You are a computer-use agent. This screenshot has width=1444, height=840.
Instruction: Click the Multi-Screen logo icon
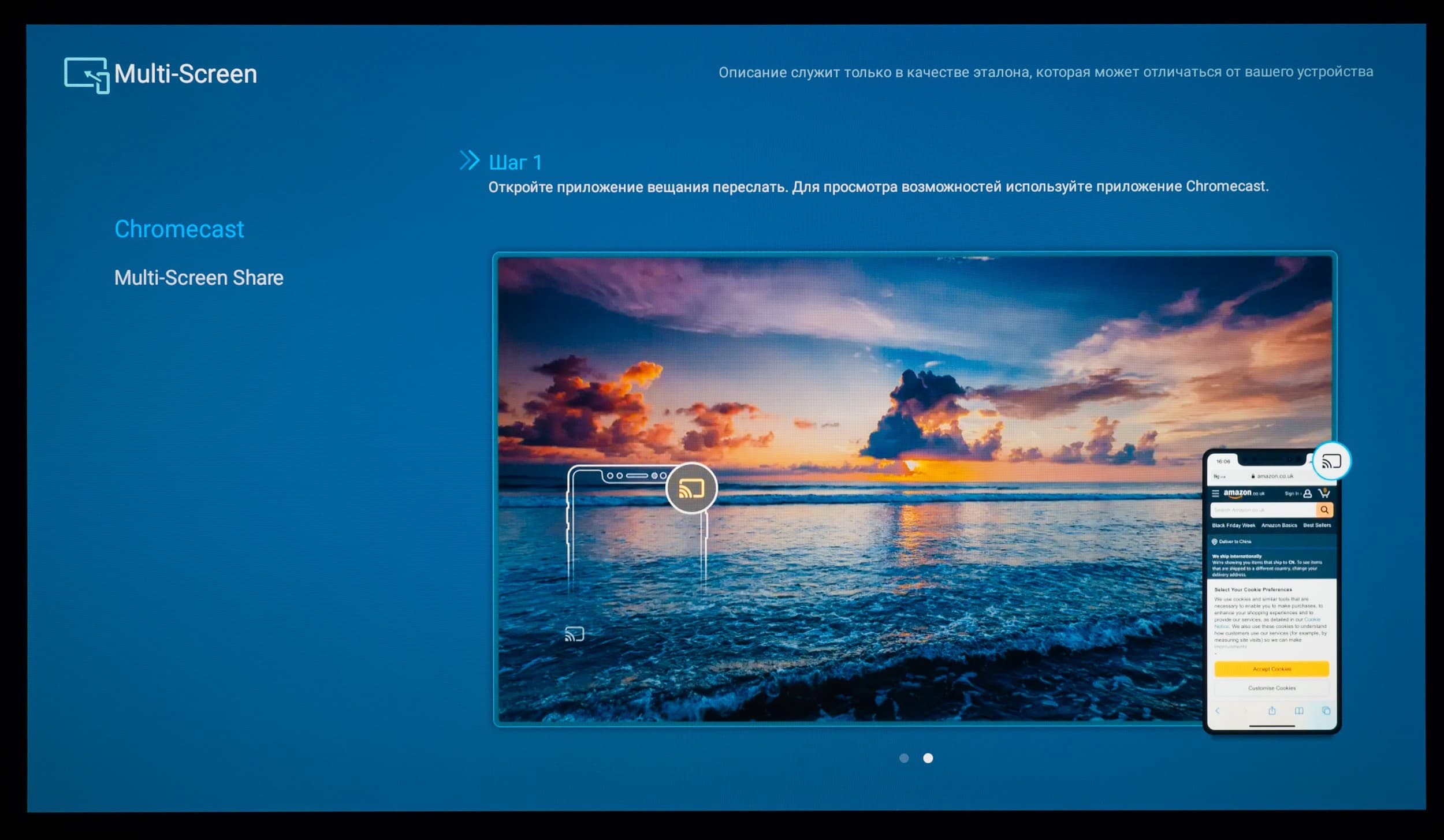(x=87, y=75)
